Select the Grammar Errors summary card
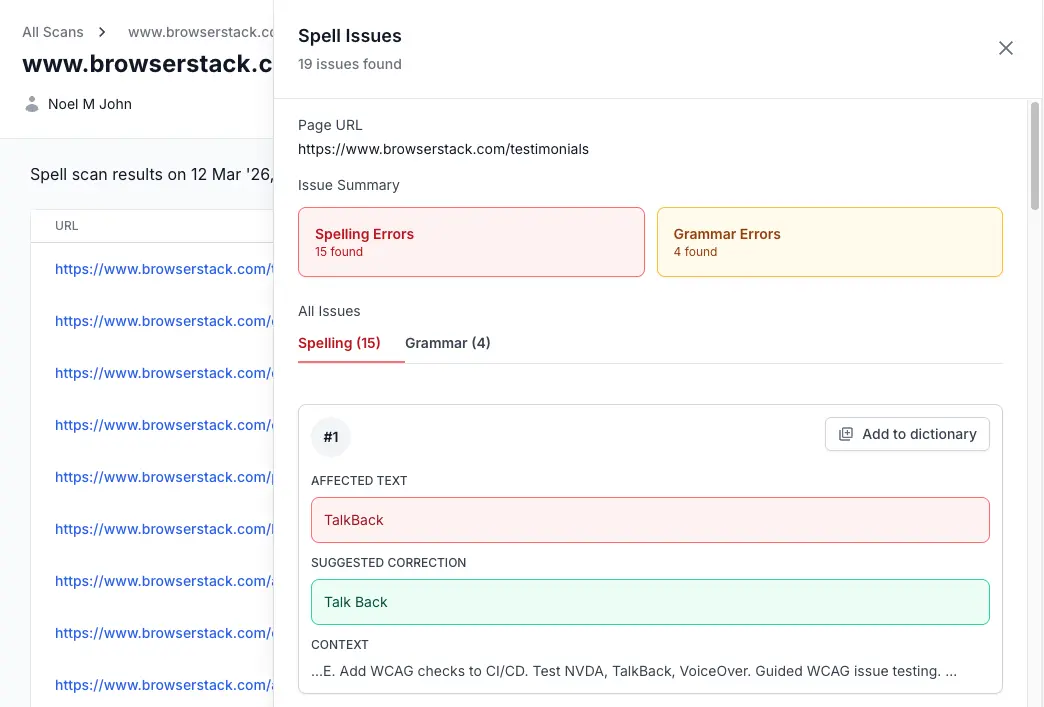This screenshot has width=1044, height=707. [829, 242]
